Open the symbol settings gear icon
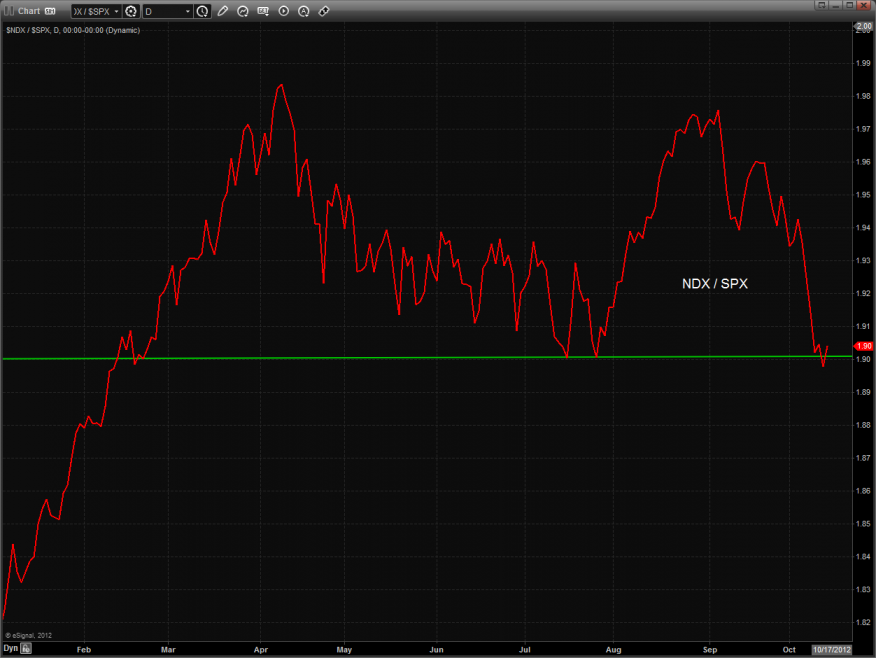The image size is (876, 658). coord(130,11)
